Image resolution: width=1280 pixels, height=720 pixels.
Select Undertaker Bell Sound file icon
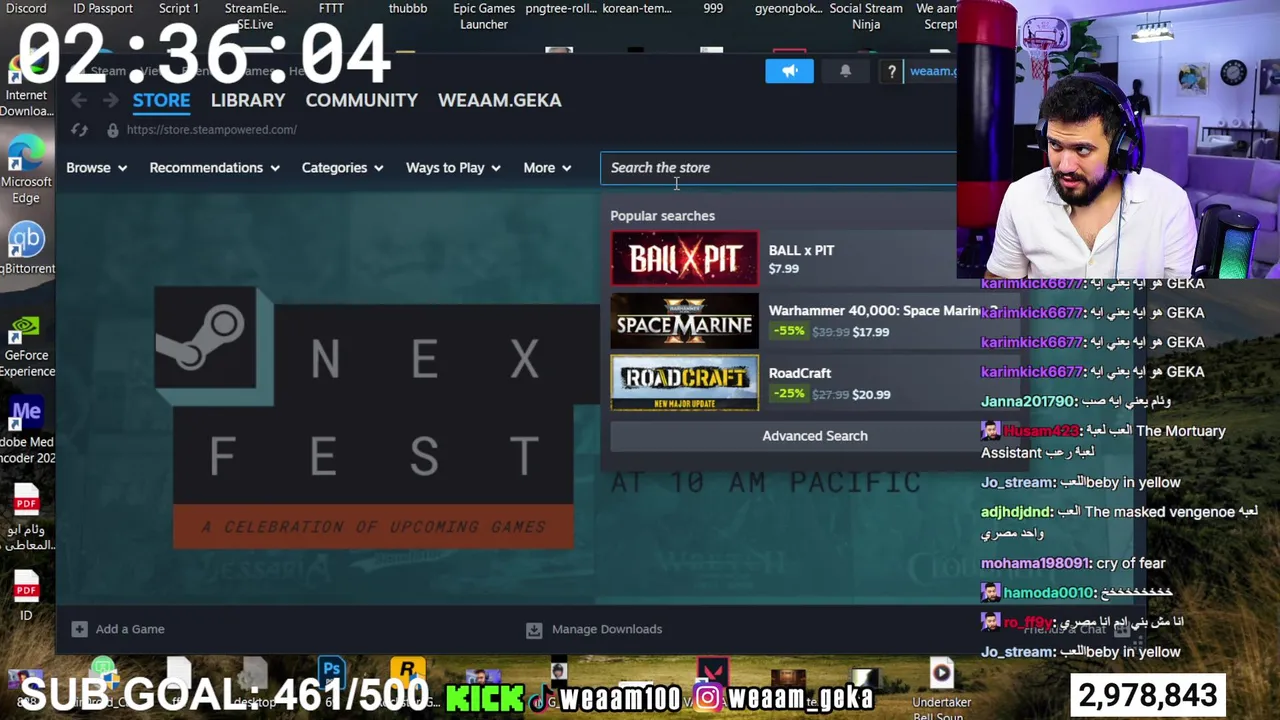(x=941, y=688)
